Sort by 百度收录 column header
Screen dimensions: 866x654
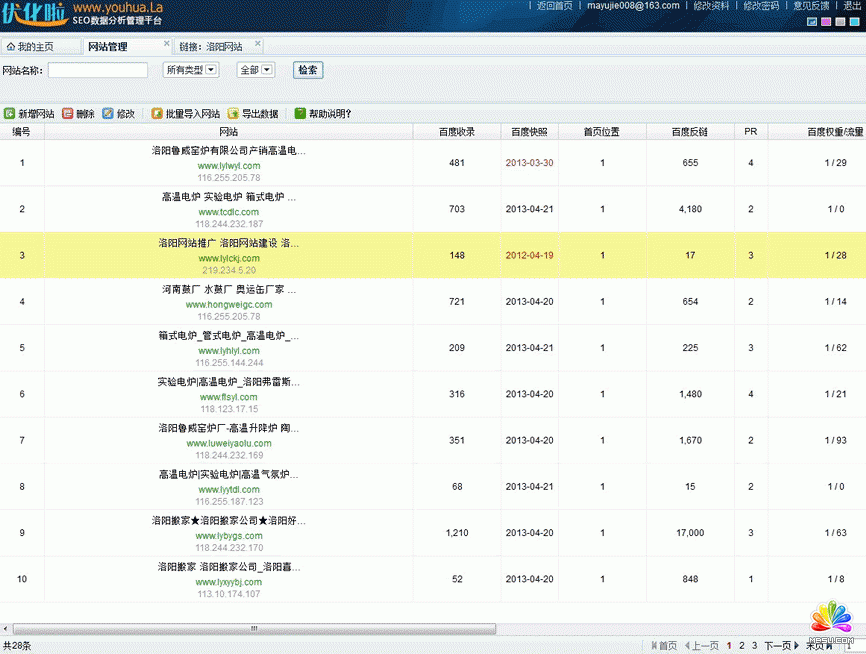coord(457,131)
